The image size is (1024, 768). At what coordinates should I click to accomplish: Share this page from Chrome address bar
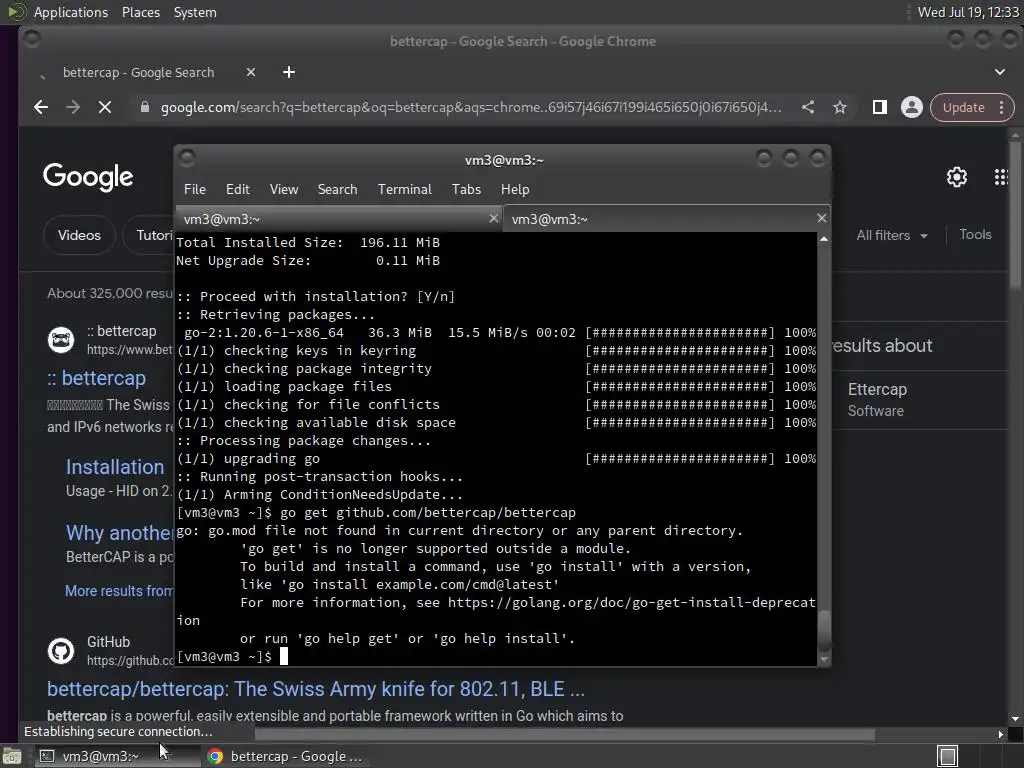click(808, 107)
